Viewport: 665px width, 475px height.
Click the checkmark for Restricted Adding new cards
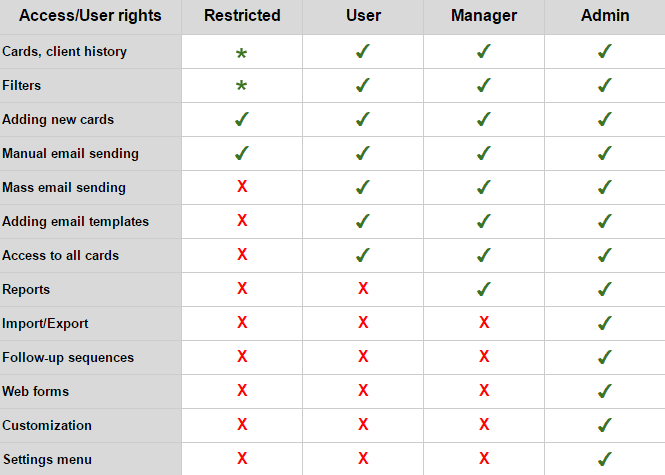coord(242,119)
